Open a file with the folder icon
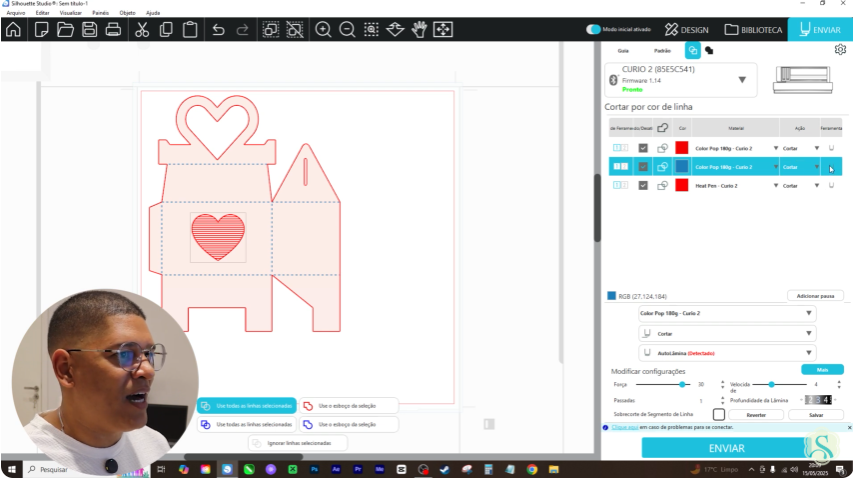The image size is (853, 478). tap(65, 29)
